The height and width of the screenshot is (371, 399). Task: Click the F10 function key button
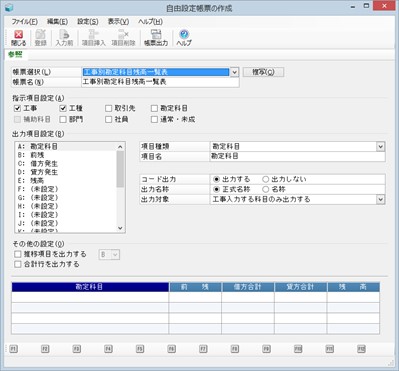point(298,349)
